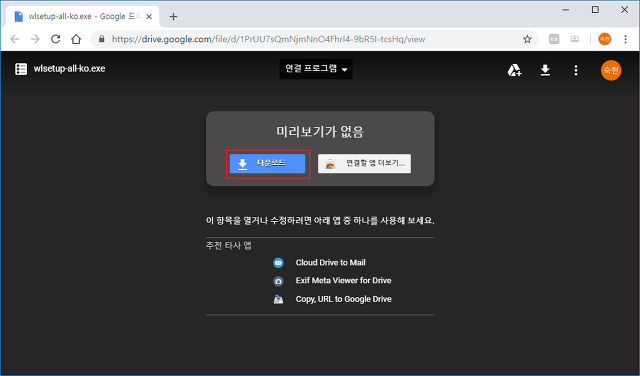This screenshot has width=640, height=376.
Task: Click the Cloud Drive to Mail icon
Action: point(278,263)
